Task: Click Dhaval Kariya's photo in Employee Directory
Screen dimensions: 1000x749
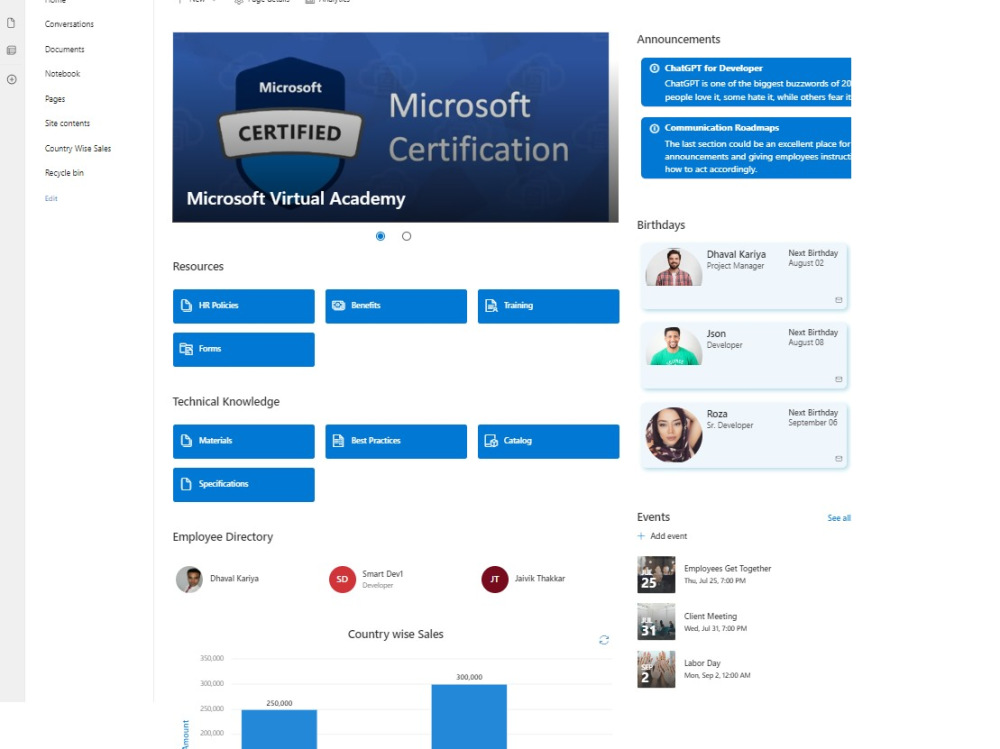Action: point(189,579)
